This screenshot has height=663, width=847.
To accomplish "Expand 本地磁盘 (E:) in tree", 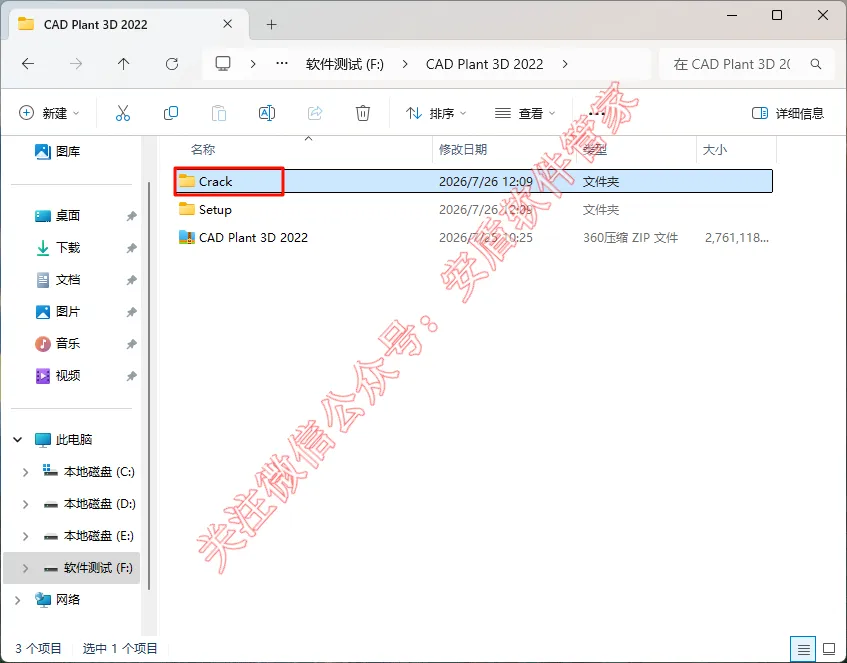I will pos(25,536).
